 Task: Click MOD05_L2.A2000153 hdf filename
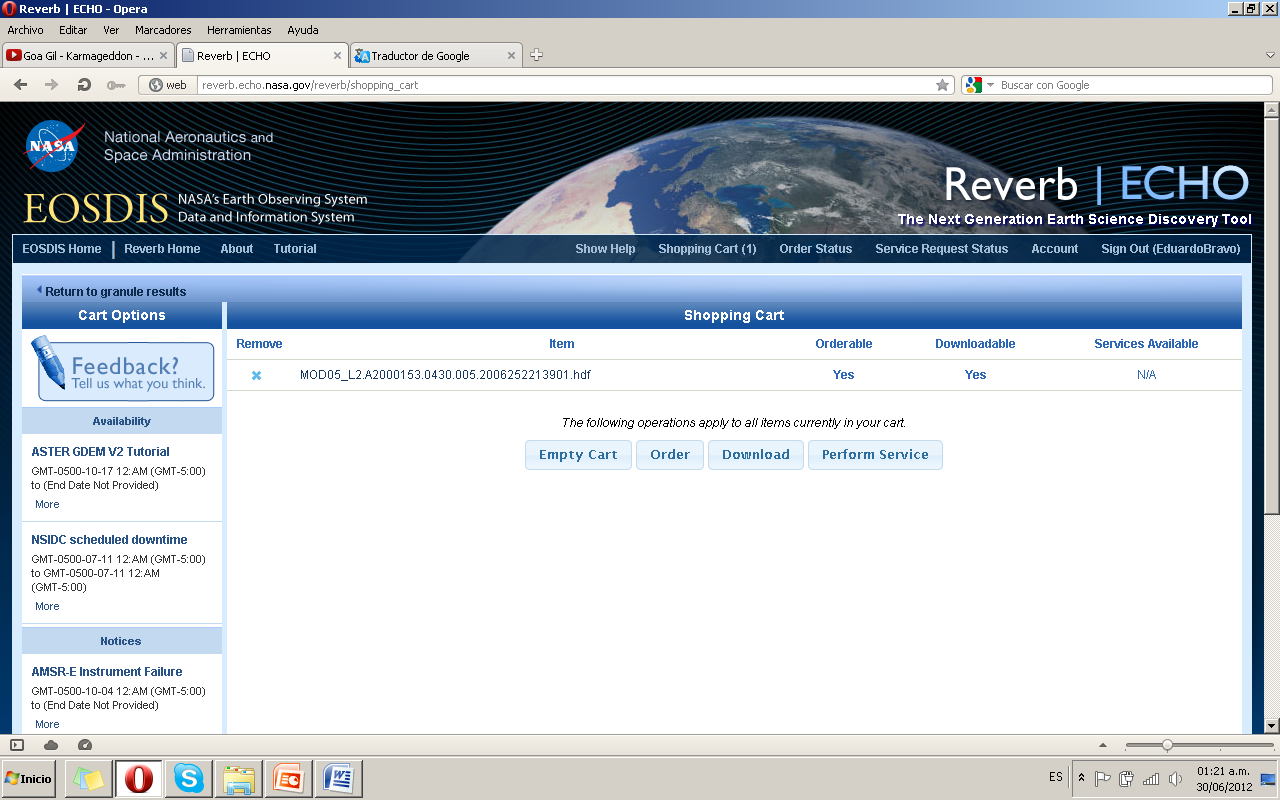click(x=445, y=375)
